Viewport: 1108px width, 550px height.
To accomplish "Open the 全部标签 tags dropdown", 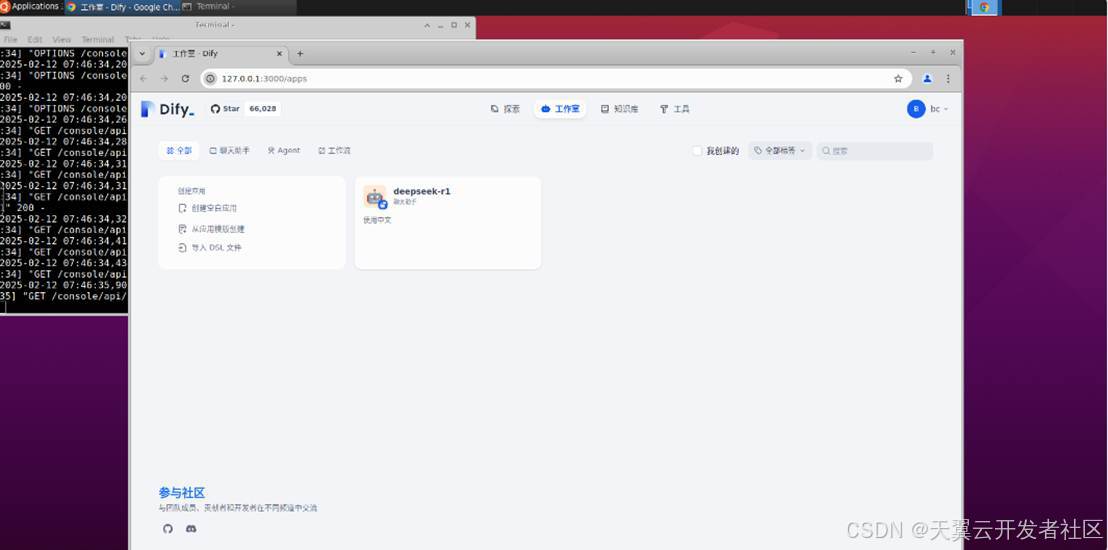I will pyautogui.click(x=780, y=151).
